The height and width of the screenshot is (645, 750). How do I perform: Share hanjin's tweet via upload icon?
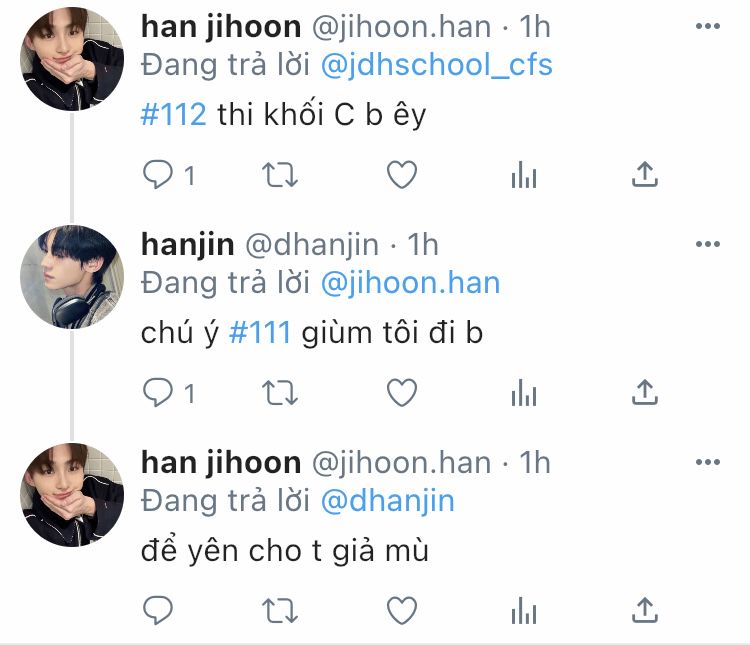[x=645, y=392]
